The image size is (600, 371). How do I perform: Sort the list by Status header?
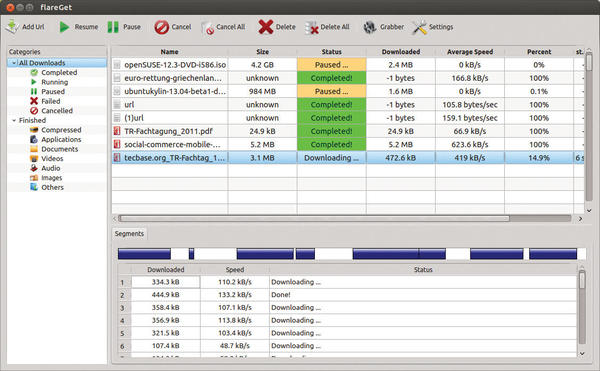331,52
